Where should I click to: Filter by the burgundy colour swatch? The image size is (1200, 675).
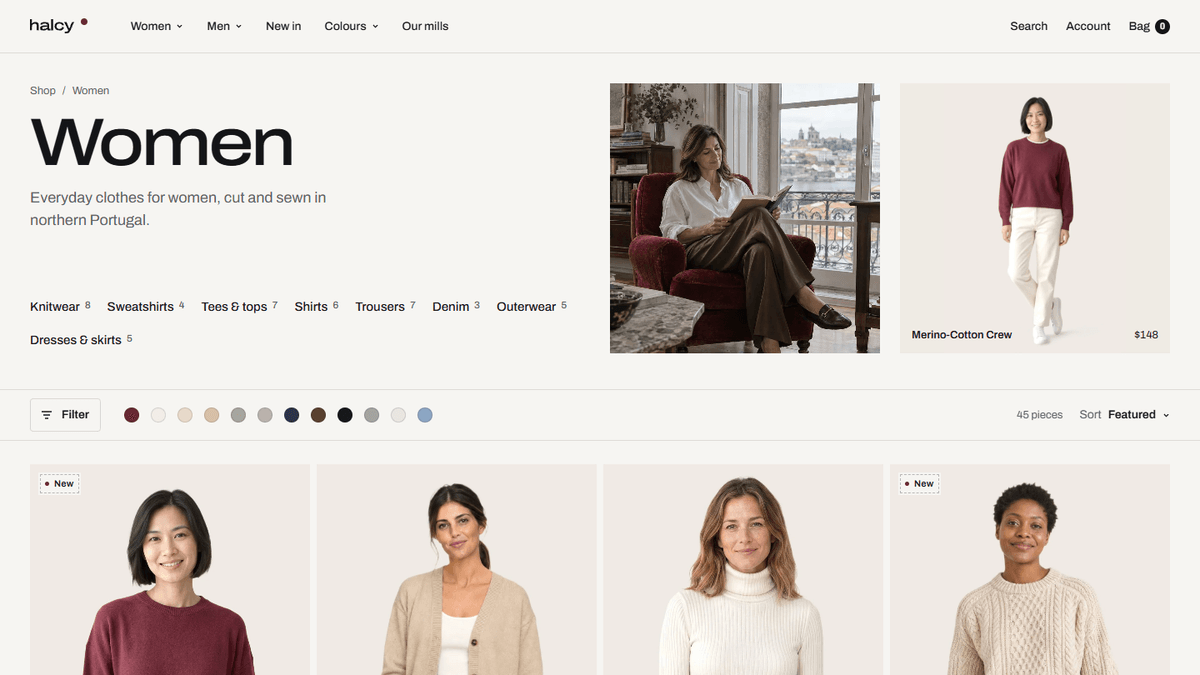point(131,415)
